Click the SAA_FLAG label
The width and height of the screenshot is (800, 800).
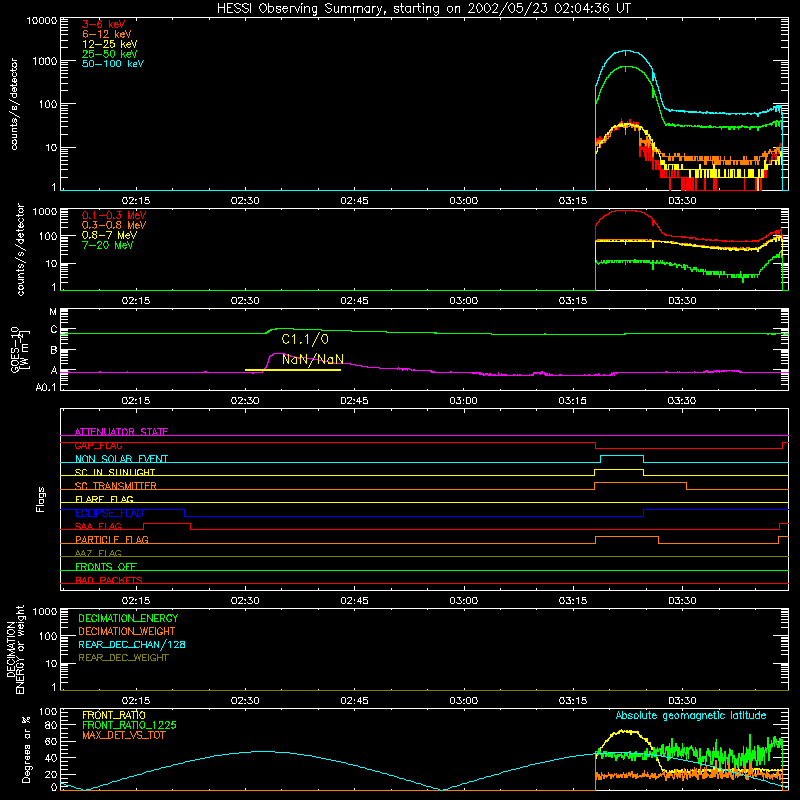[x=98, y=526]
